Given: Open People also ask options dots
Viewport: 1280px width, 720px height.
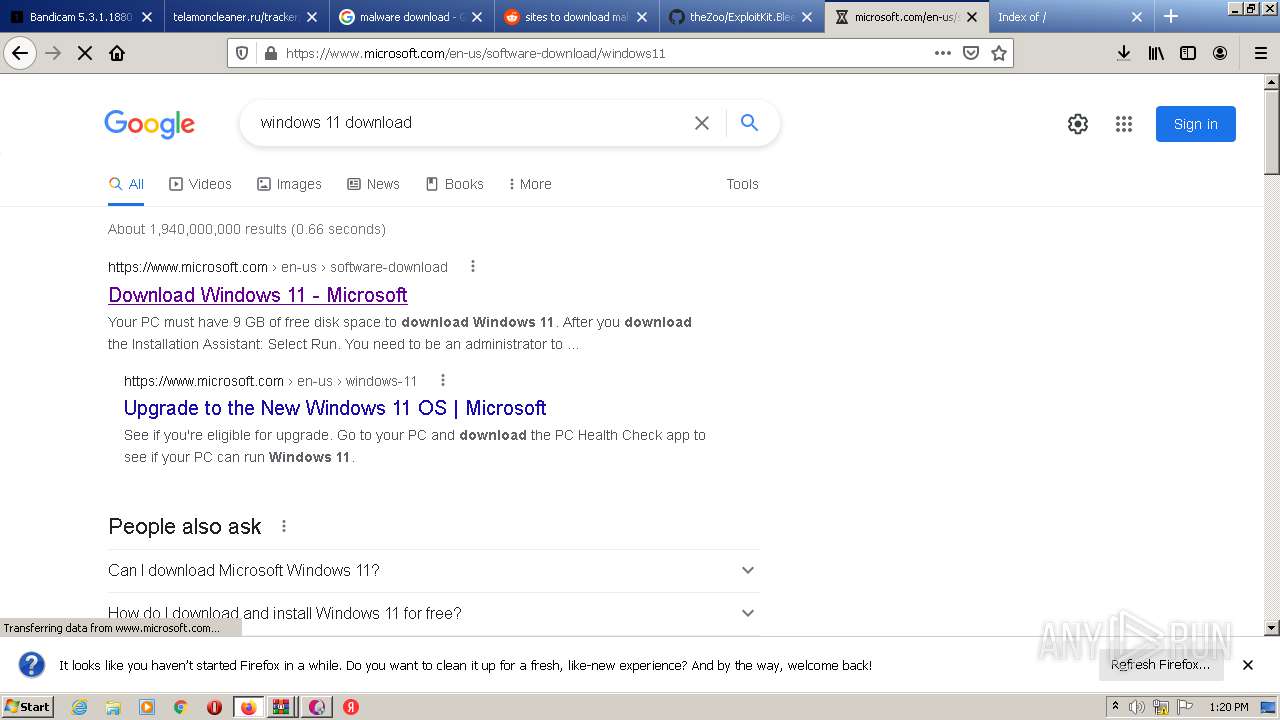Looking at the screenshot, I should point(284,526).
